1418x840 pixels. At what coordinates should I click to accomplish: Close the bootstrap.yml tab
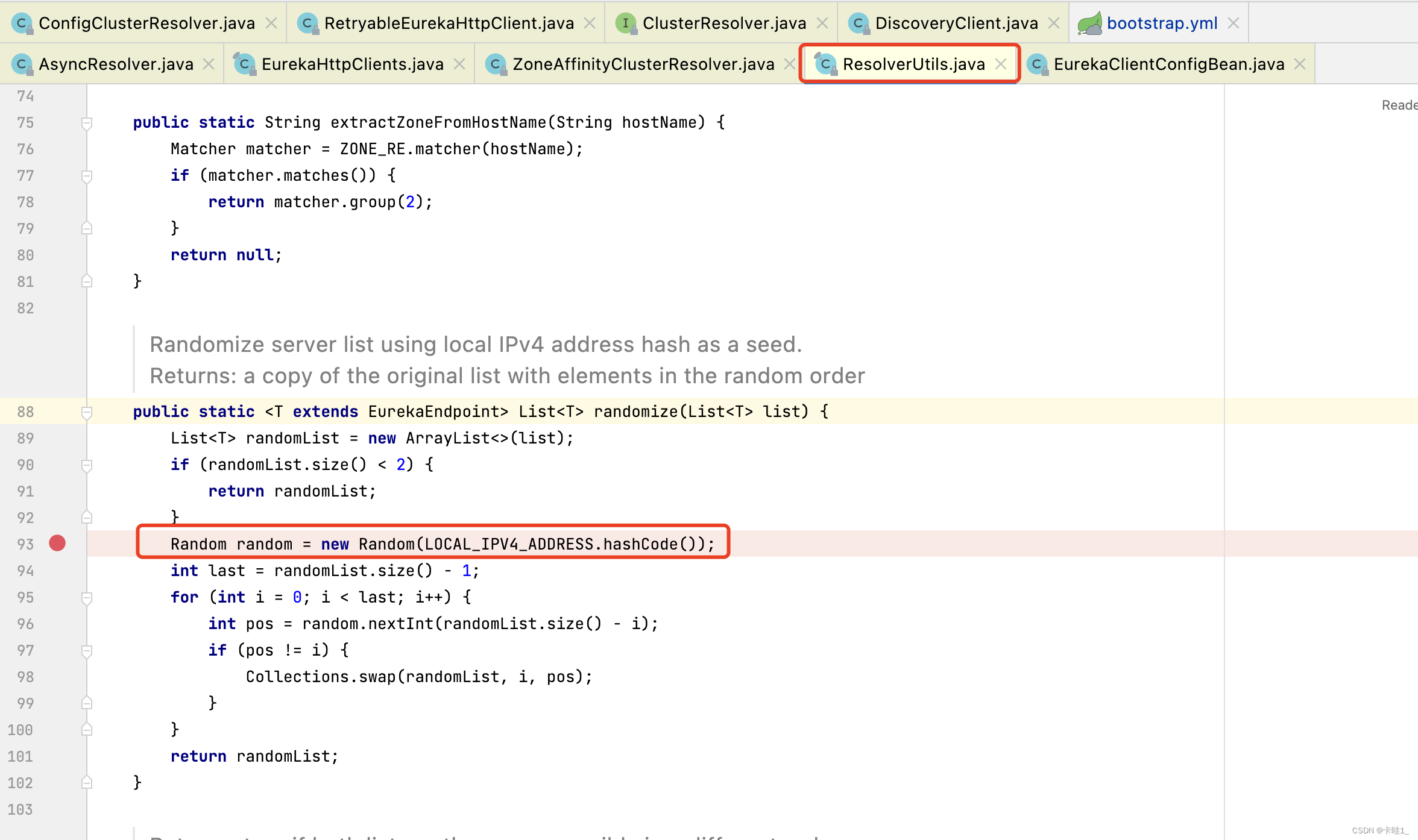tap(1233, 24)
